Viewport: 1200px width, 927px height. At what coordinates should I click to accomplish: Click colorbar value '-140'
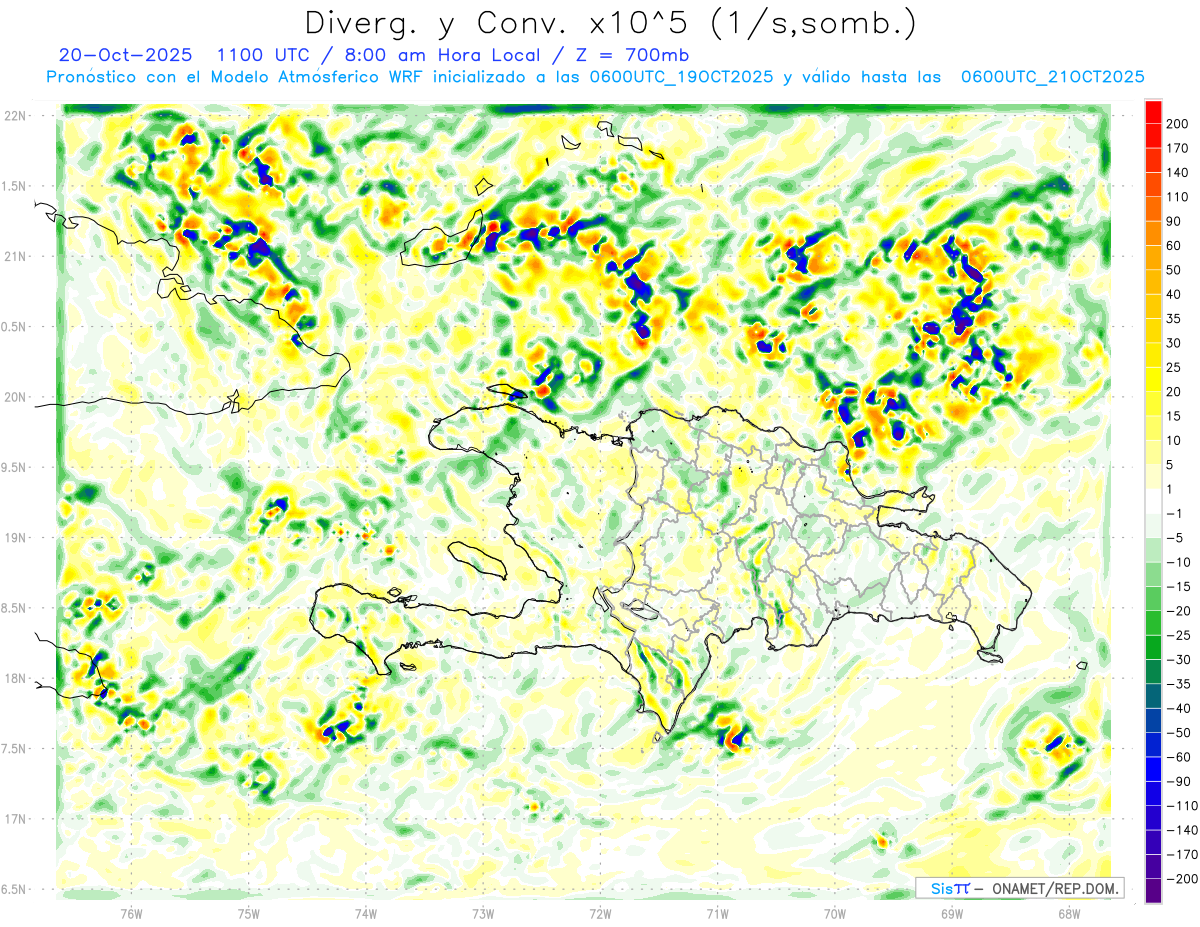tap(1183, 830)
